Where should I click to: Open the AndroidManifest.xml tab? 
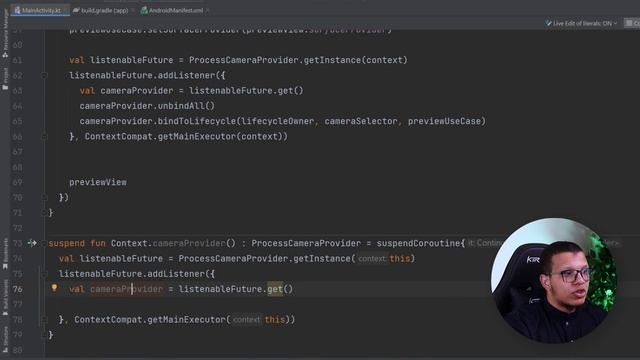click(176, 10)
